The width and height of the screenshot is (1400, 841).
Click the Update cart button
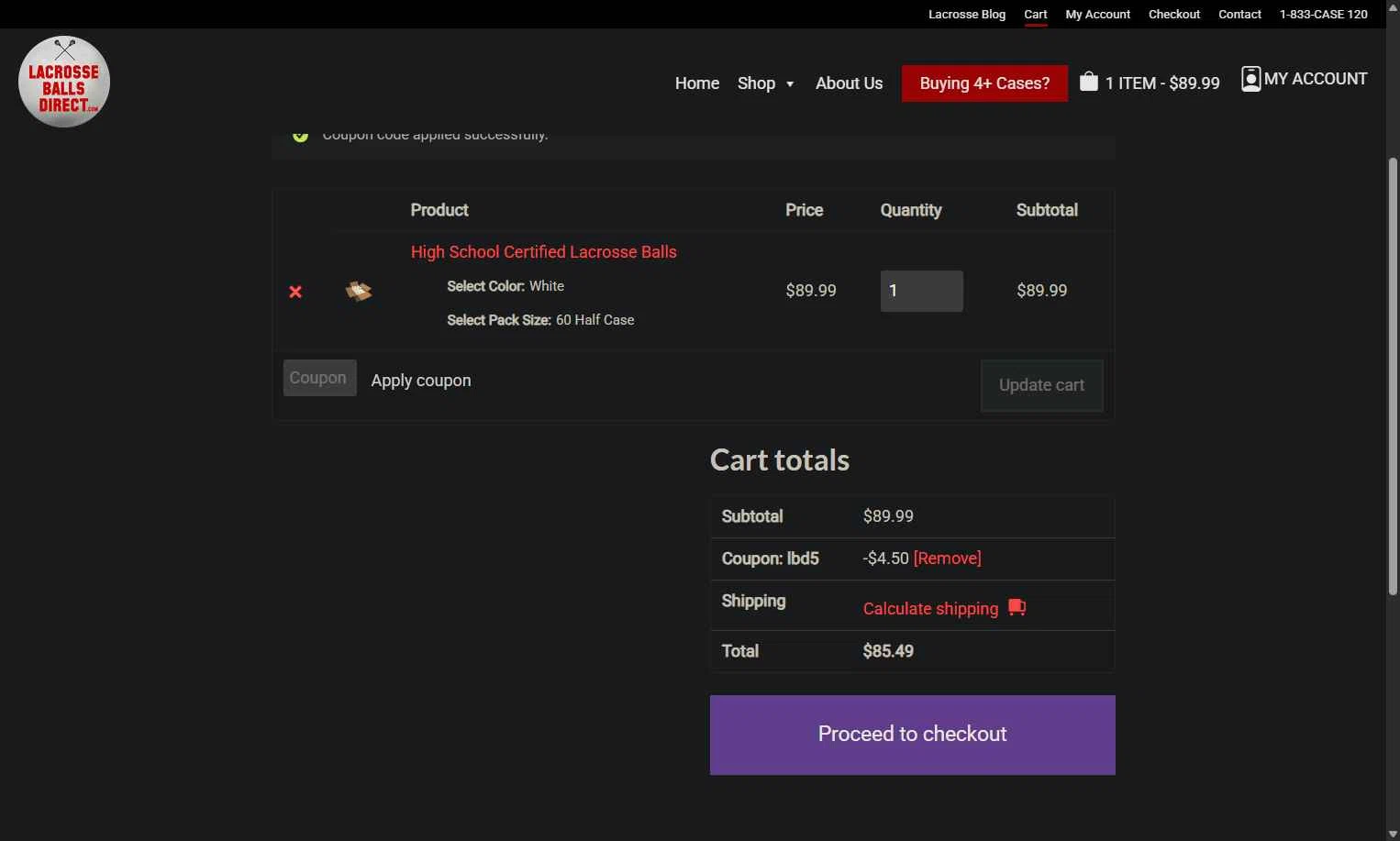tap(1042, 385)
